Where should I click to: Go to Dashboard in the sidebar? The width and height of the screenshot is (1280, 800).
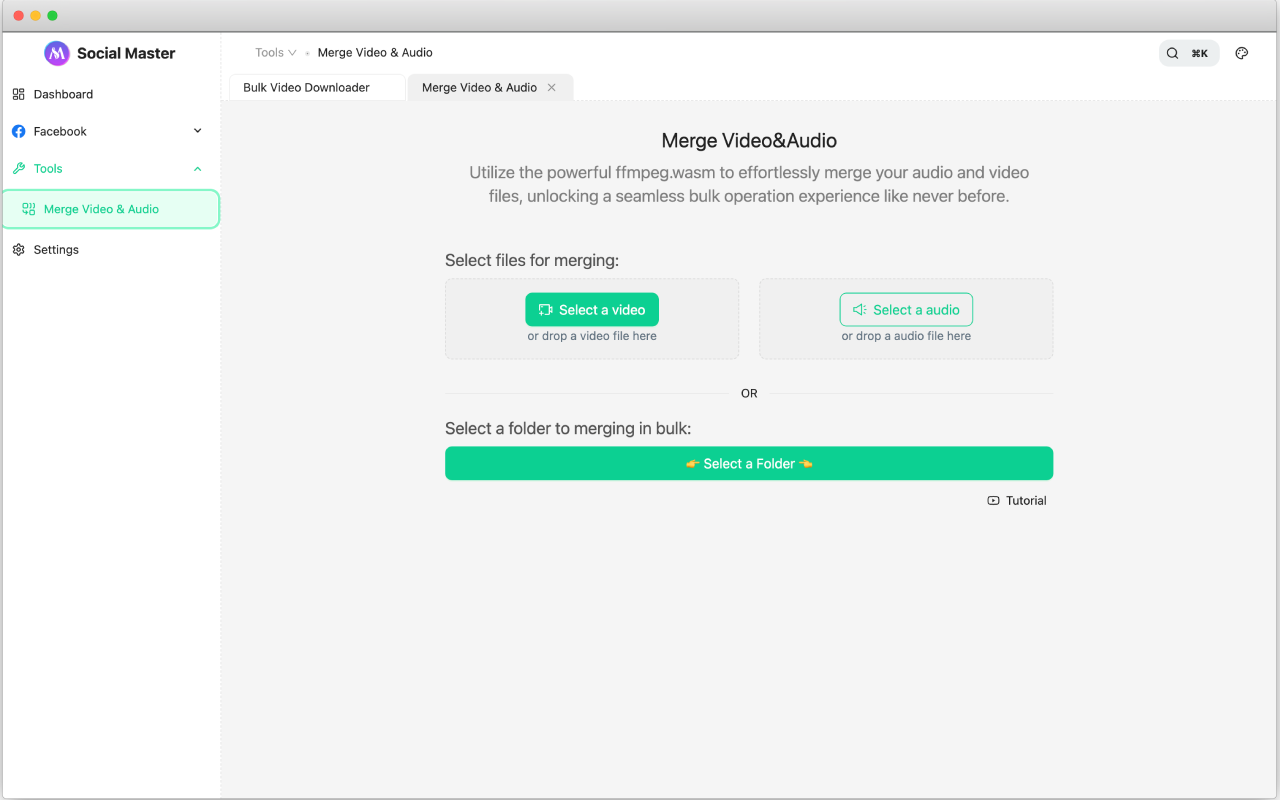point(110,94)
